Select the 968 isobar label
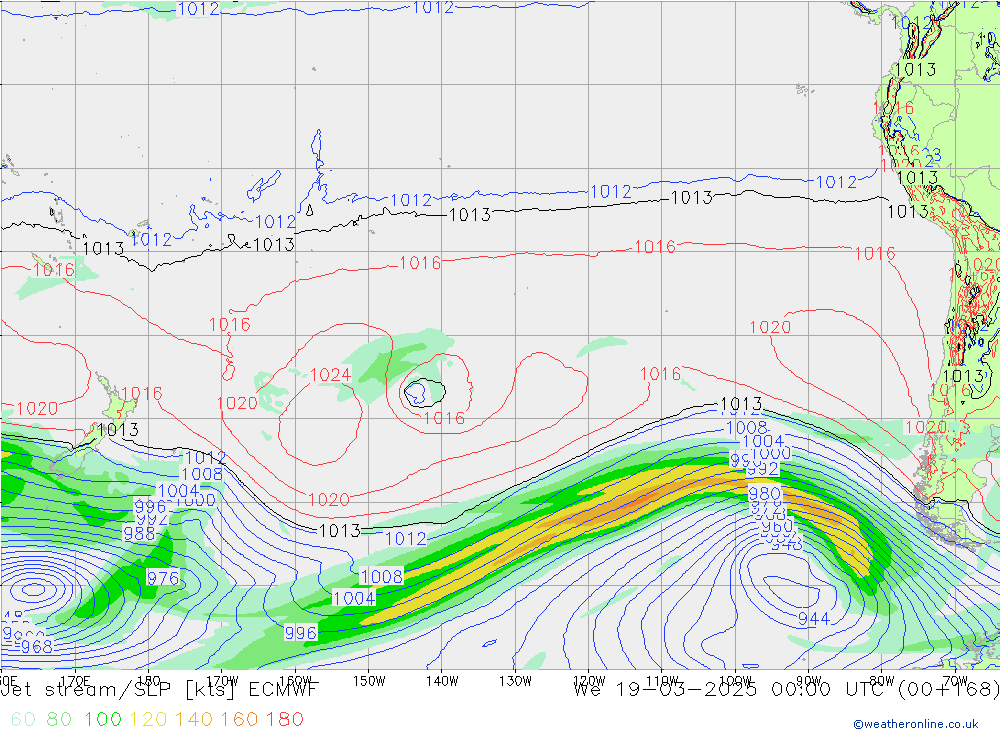The image size is (1000, 733). 37,647
